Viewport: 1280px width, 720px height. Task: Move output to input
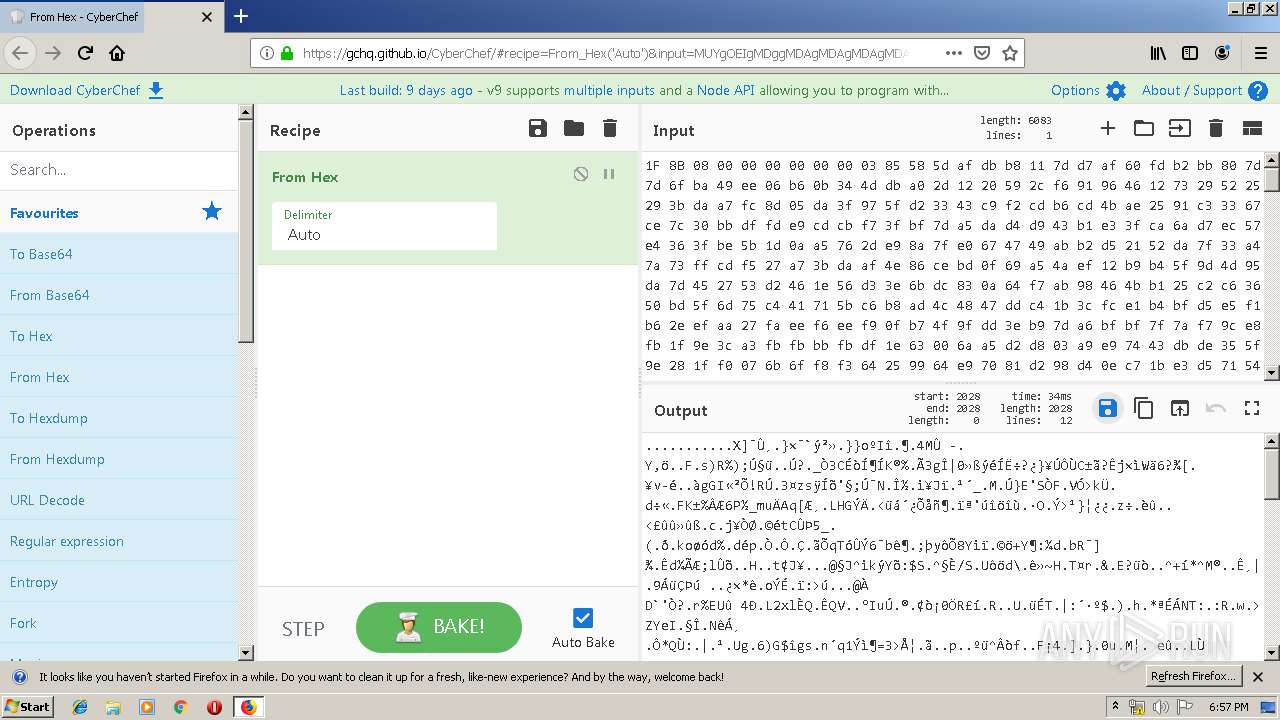[x=1180, y=408]
